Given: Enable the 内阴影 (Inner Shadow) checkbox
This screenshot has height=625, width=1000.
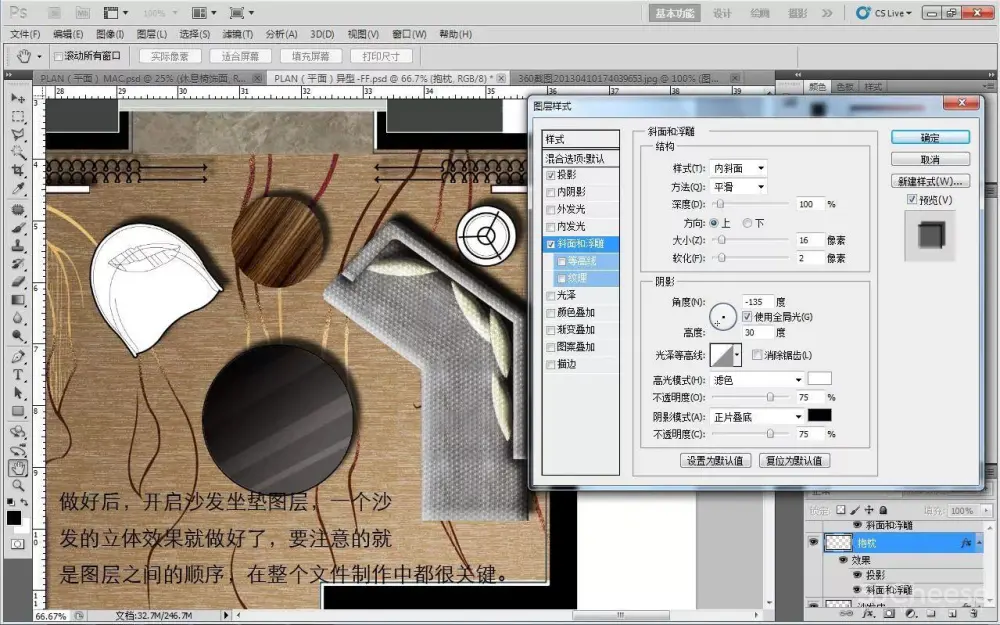Looking at the screenshot, I should [551, 192].
